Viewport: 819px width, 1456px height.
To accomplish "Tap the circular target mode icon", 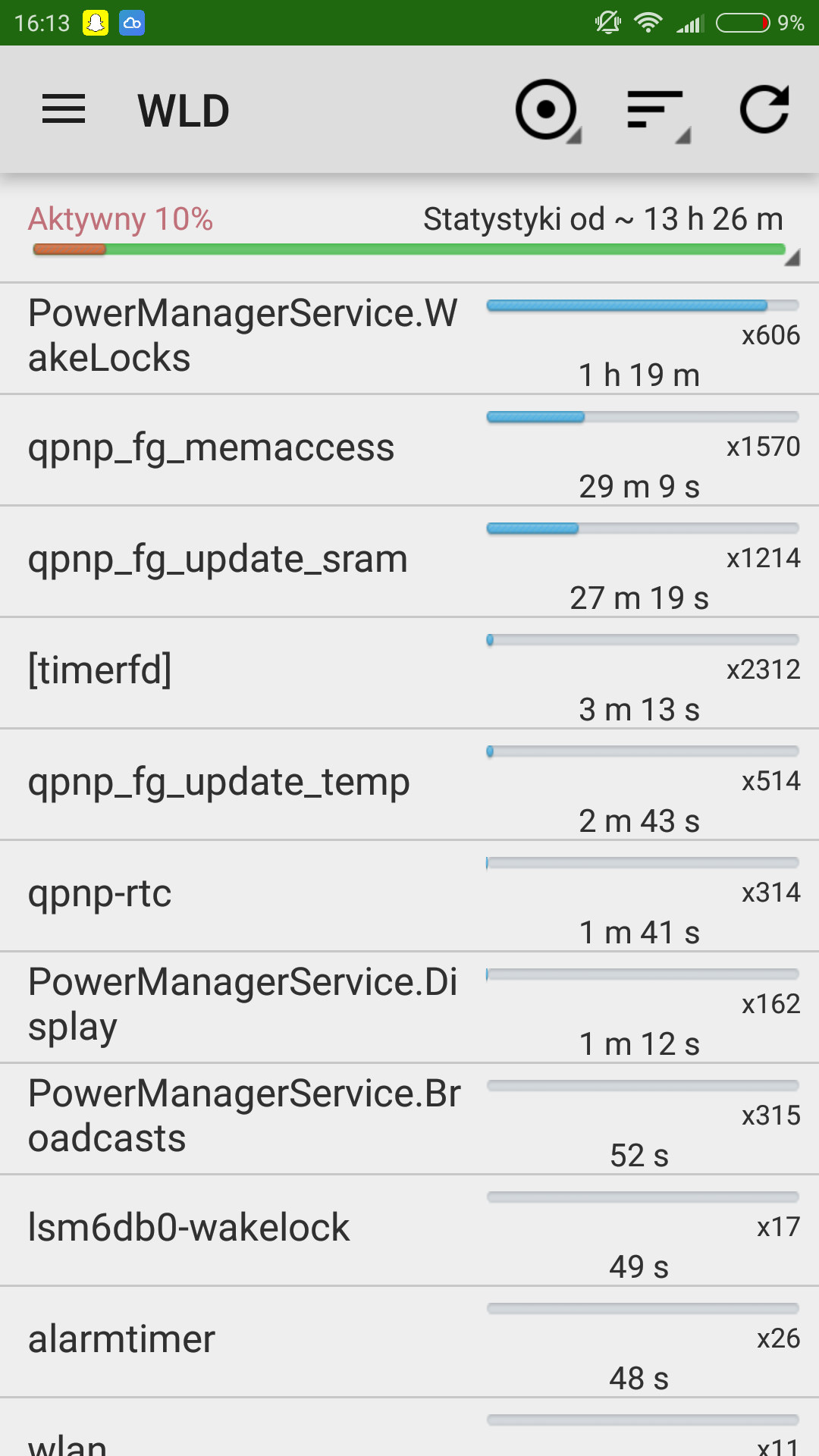I will click(546, 110).
